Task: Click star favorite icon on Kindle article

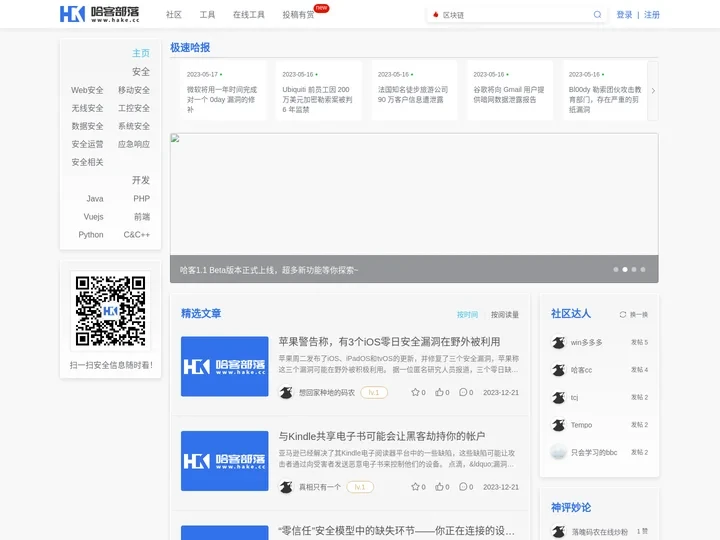Action: click(x=415, y=487)
